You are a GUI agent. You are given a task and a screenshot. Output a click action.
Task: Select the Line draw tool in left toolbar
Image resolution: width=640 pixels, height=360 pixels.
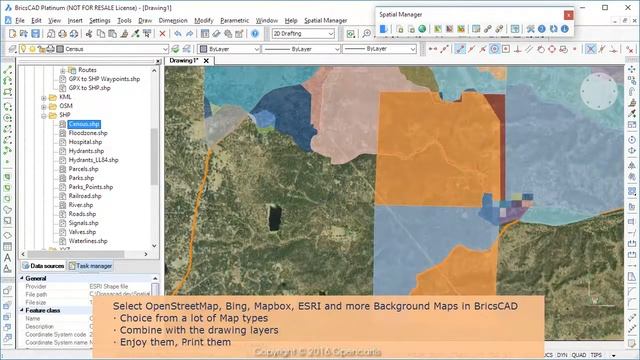point(7,70)
